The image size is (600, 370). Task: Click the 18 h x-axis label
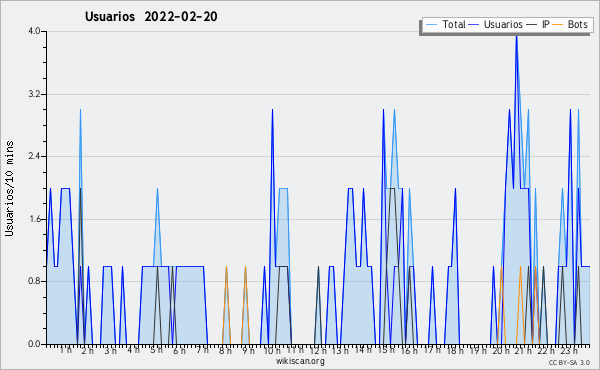click(x=455, y=351)
